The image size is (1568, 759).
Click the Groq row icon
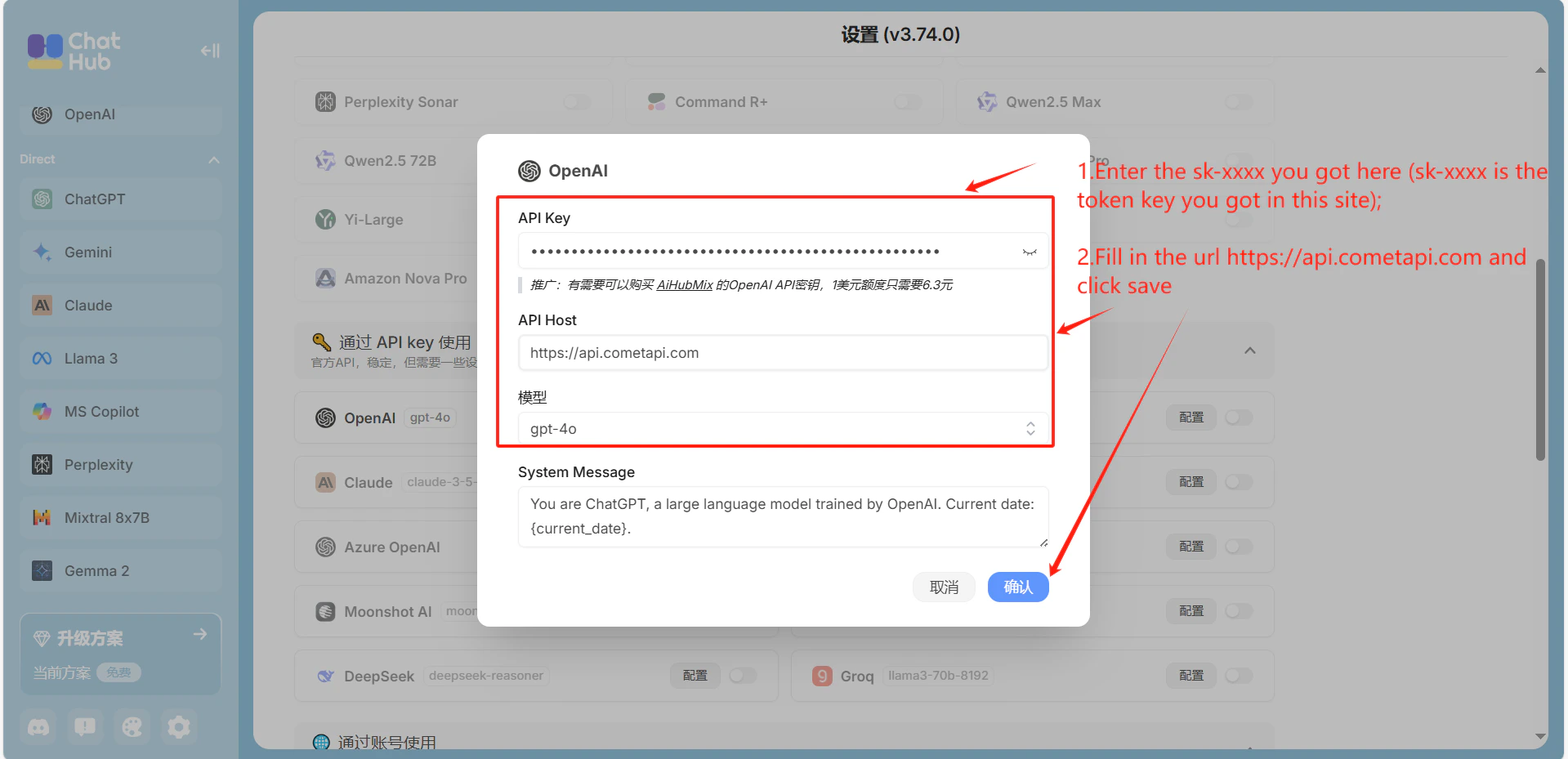pyautogui.click(x=822, y=676)
